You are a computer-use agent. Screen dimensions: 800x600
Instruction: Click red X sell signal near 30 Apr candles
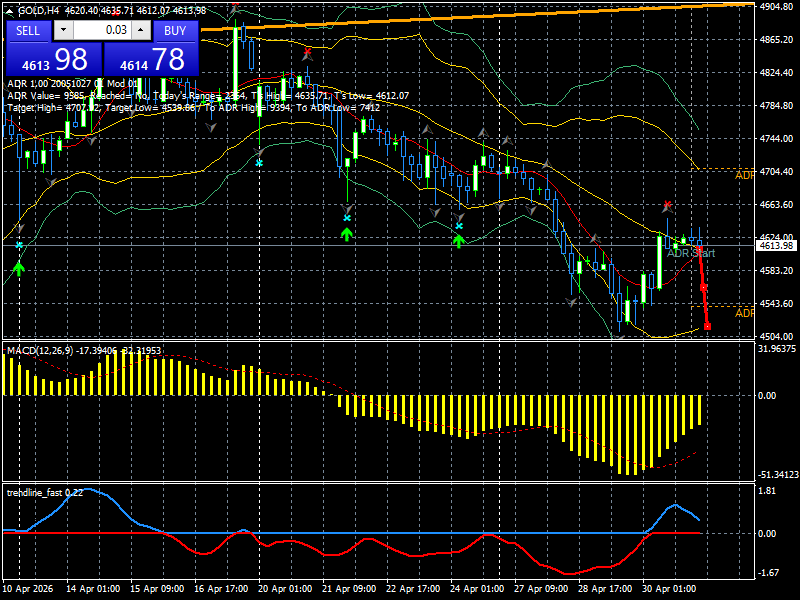click(667, 205)
